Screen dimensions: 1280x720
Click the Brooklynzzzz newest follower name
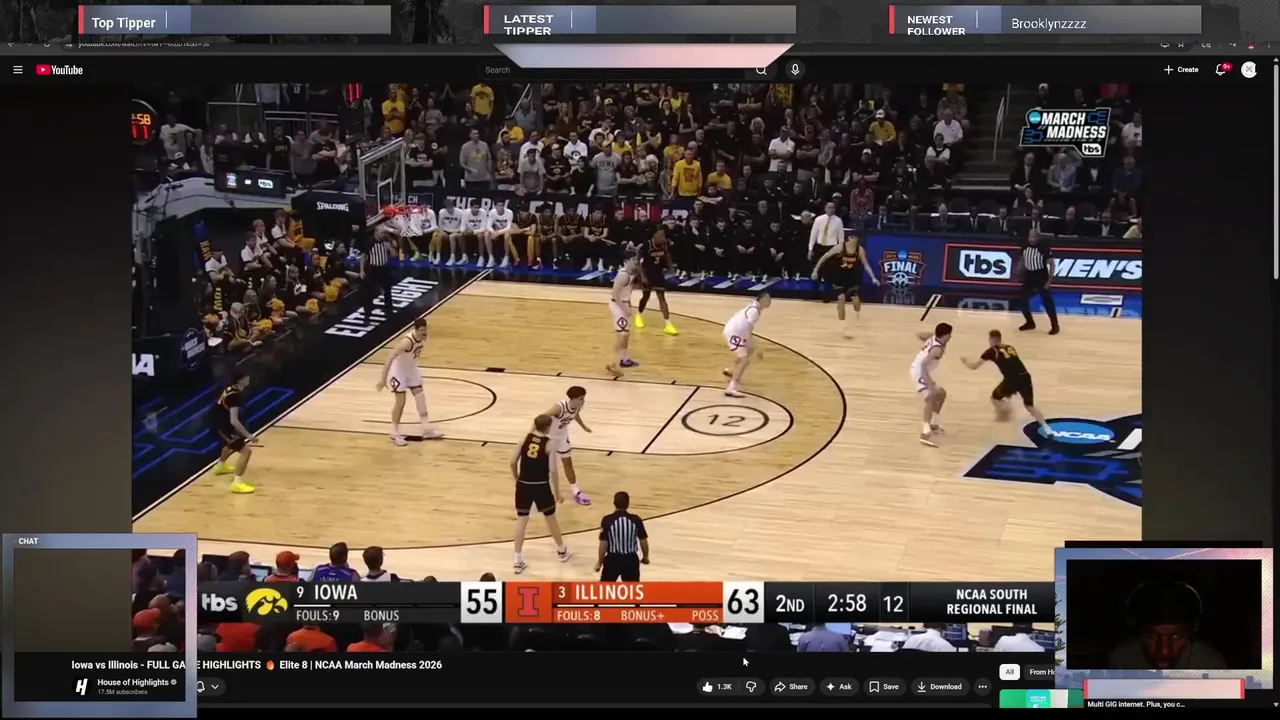coord(1048,24)
